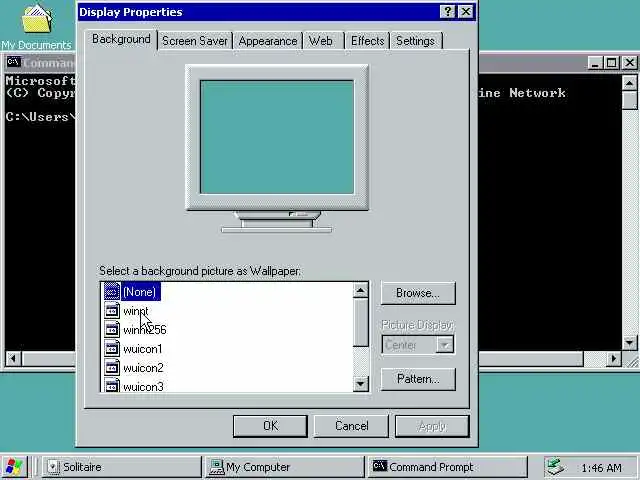Click the Command Prompt window title icon

[13, 62]
